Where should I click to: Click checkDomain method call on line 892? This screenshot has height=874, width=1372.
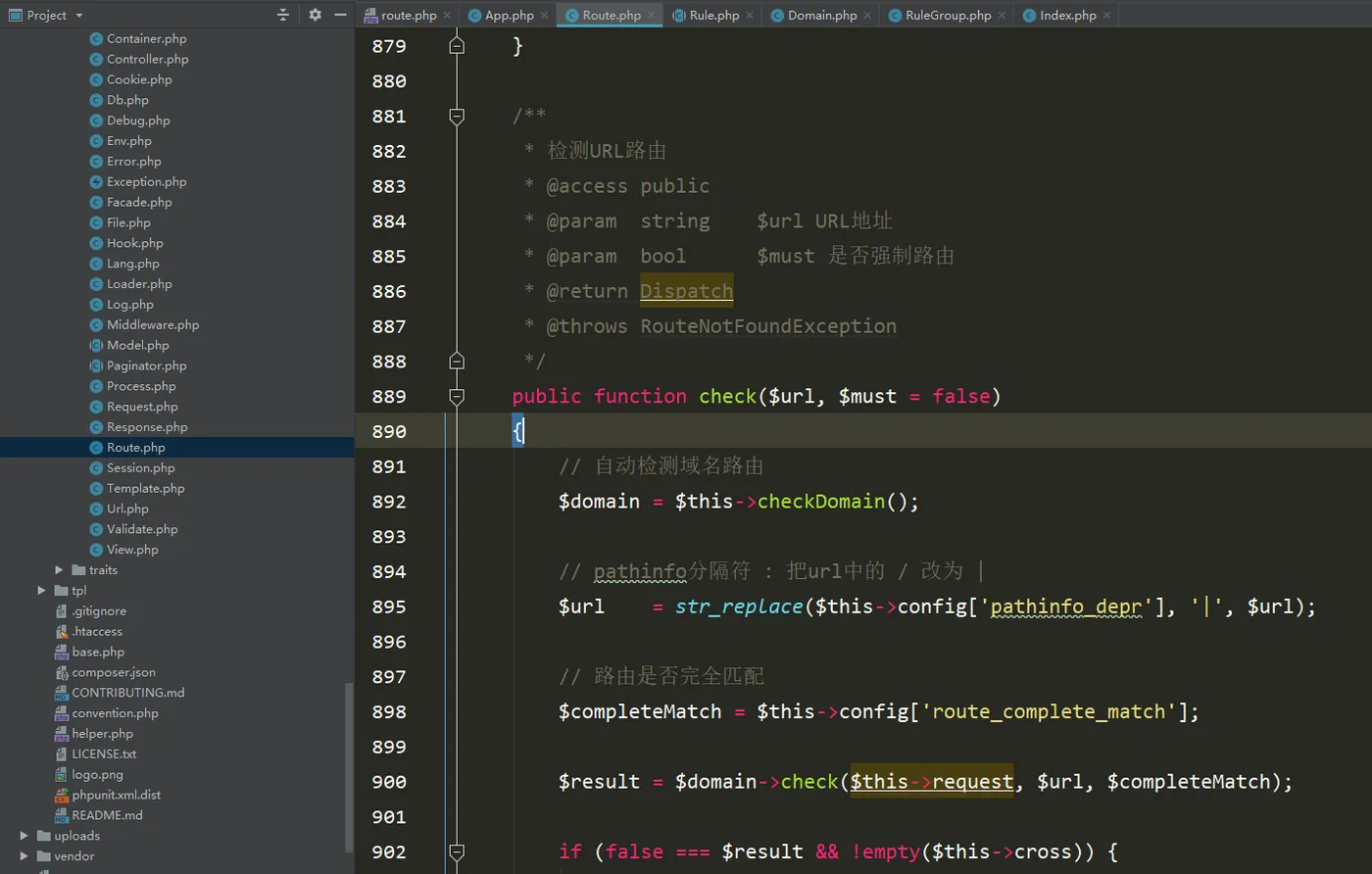coord(821,502)
